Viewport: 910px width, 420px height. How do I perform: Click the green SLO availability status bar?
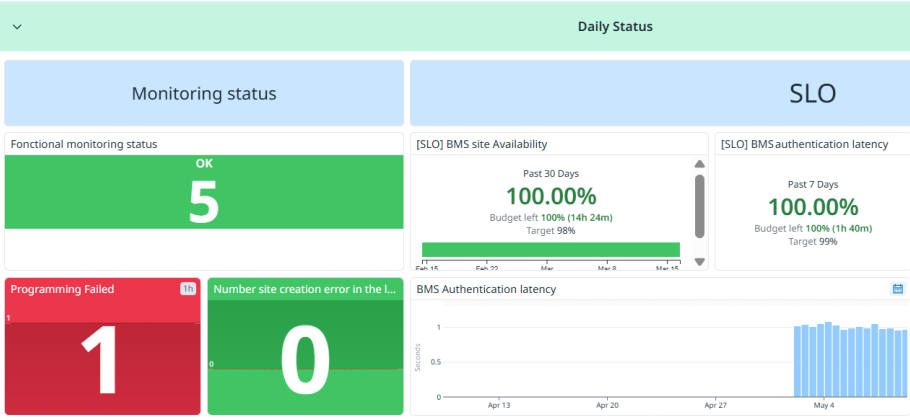click(x=550, y=250)
